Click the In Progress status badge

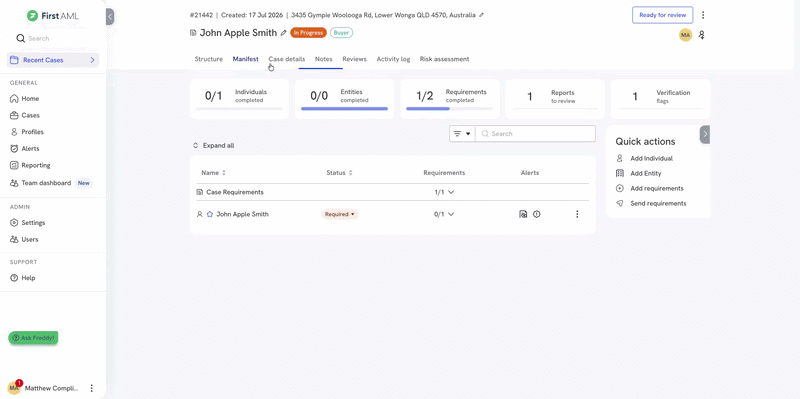point(308,33)
